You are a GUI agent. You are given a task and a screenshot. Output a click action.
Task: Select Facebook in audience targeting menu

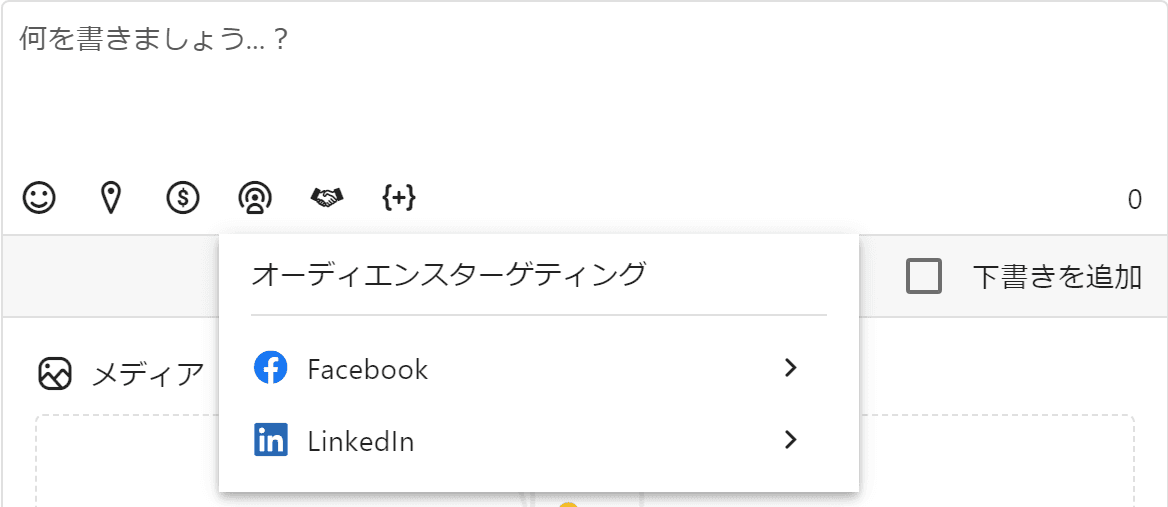coord(368,370)
